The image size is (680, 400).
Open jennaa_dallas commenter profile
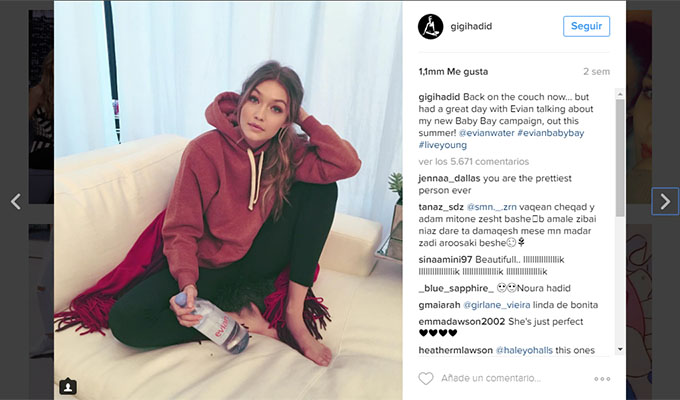click(x=449, y=178)
